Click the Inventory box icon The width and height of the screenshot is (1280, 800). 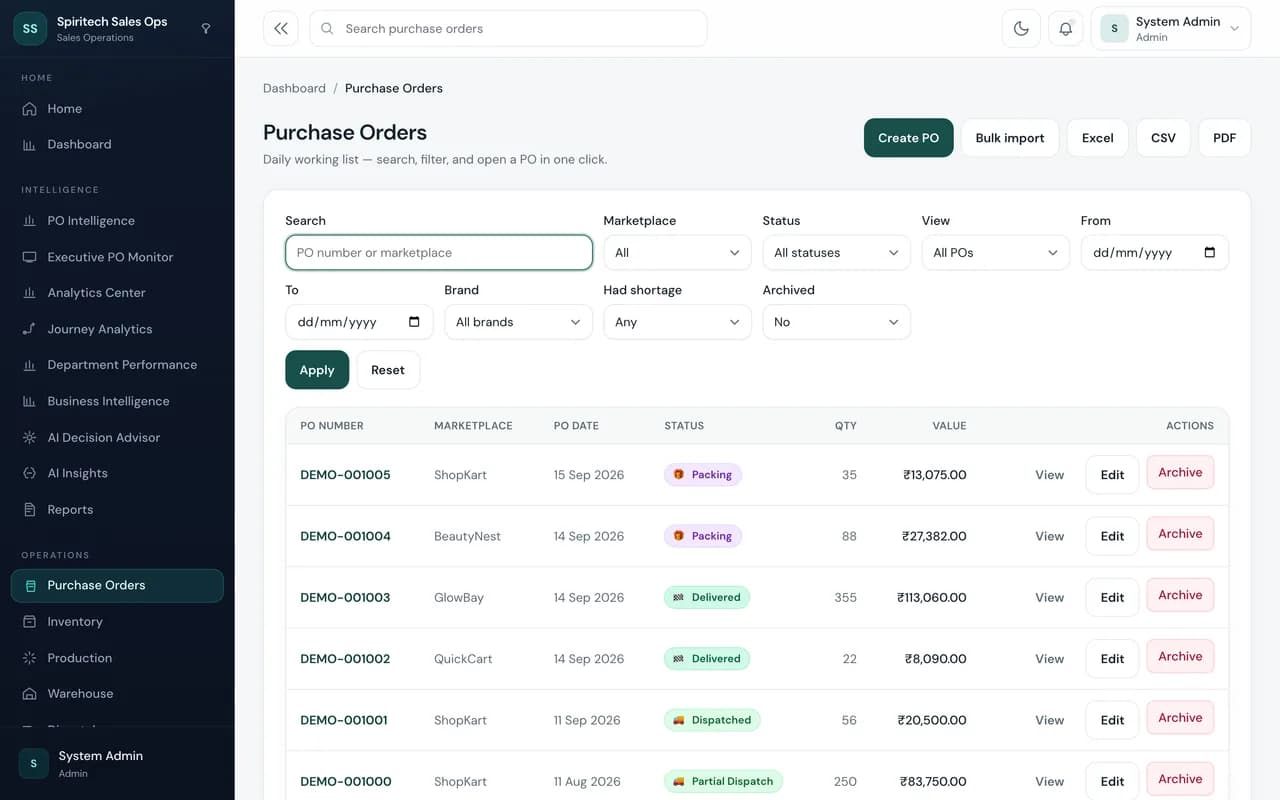[x=29, y=622]
